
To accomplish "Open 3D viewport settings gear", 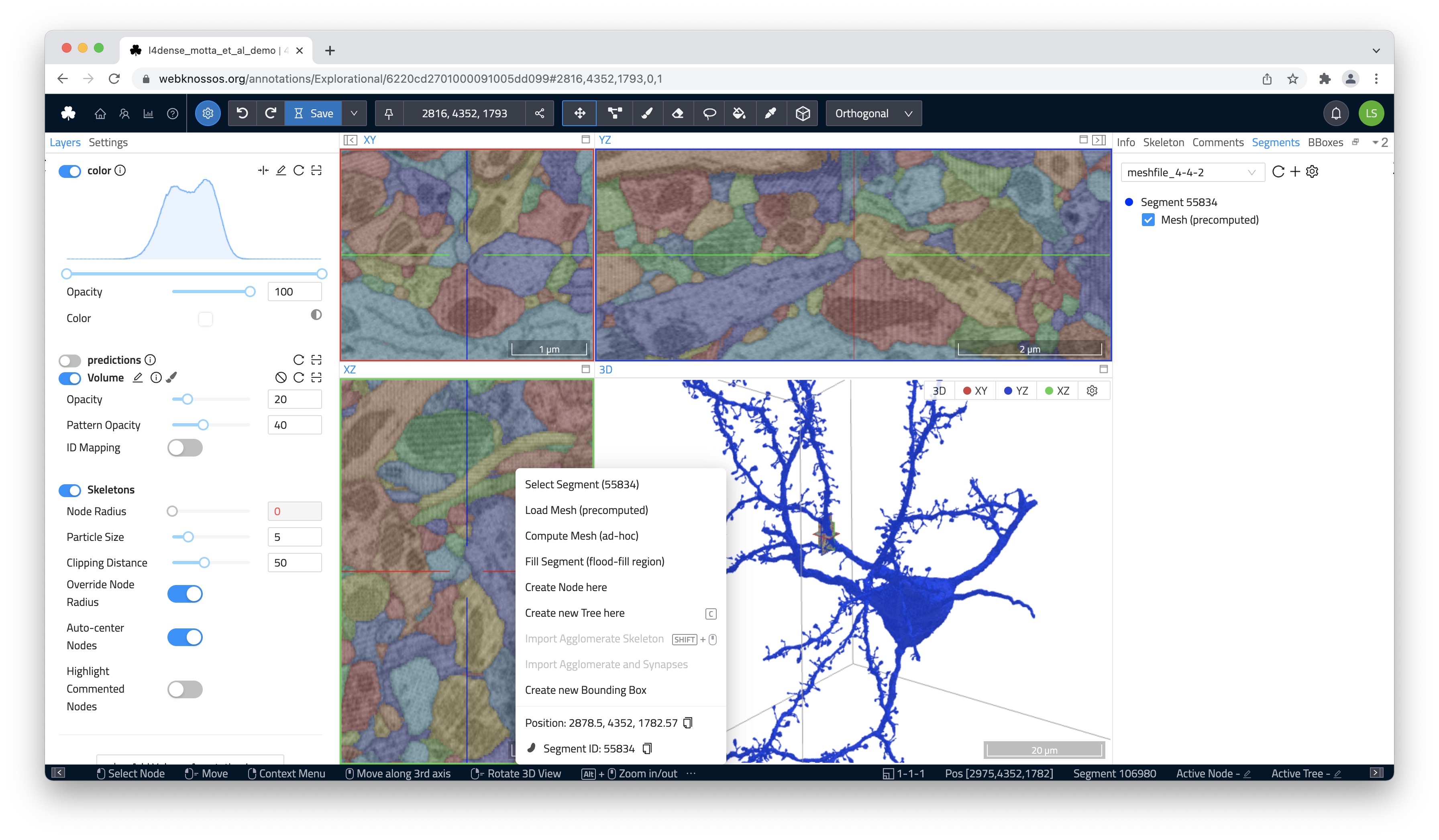I will point(1092,391).
